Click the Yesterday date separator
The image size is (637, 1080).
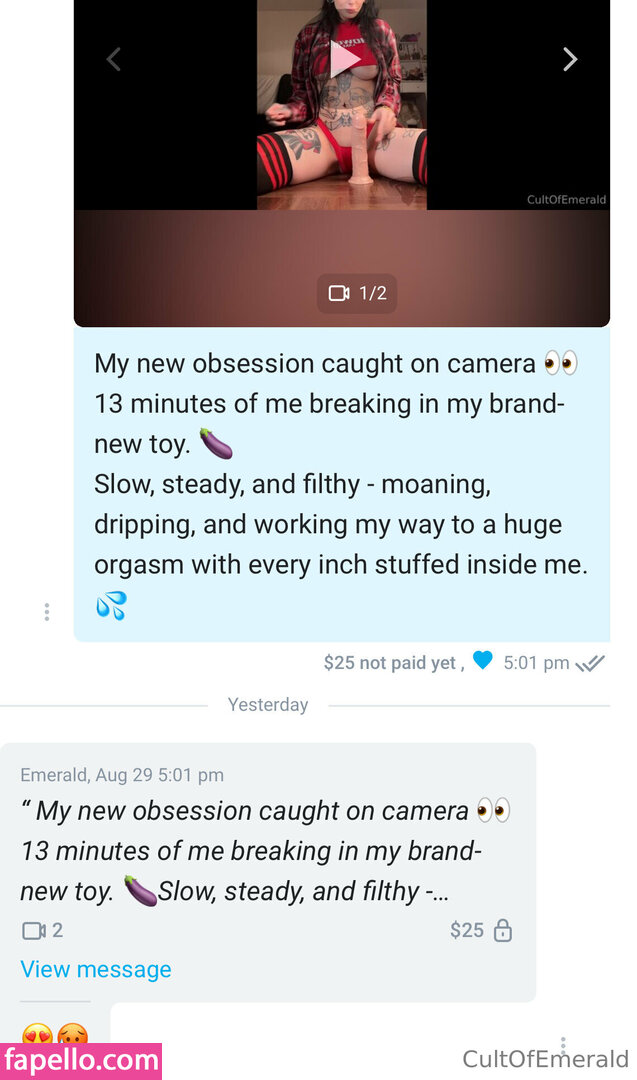click(x=267, y=705)
